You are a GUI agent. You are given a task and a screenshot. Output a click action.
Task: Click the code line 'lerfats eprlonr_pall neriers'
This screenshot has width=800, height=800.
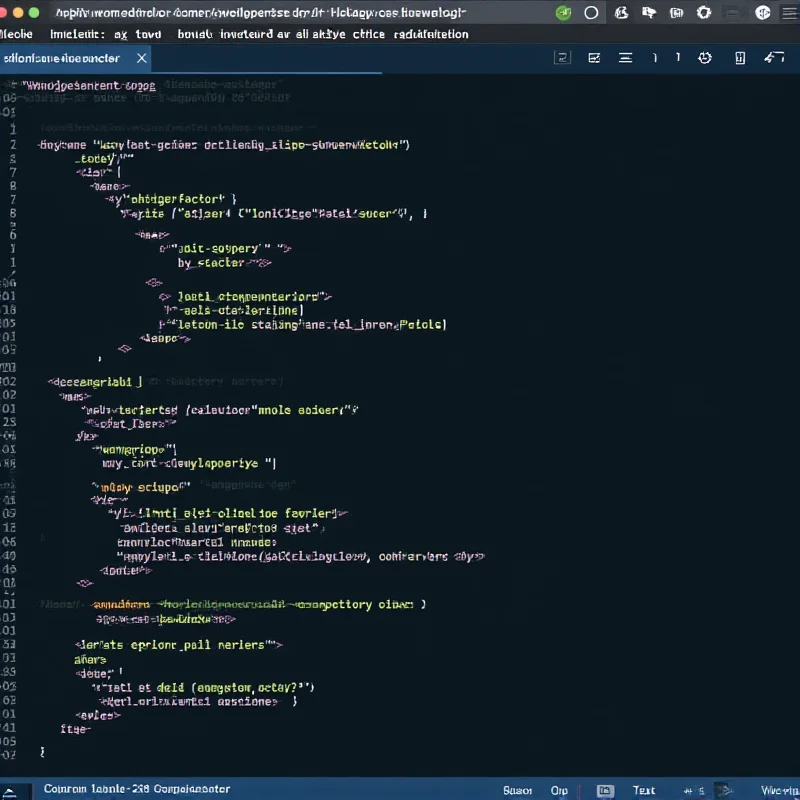click(x=179, y=645)
